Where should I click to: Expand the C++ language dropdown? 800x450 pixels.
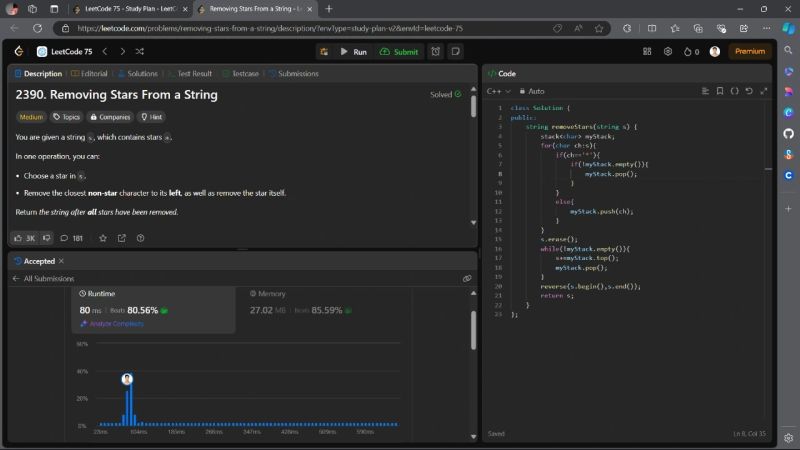click(x=497, y=91)
